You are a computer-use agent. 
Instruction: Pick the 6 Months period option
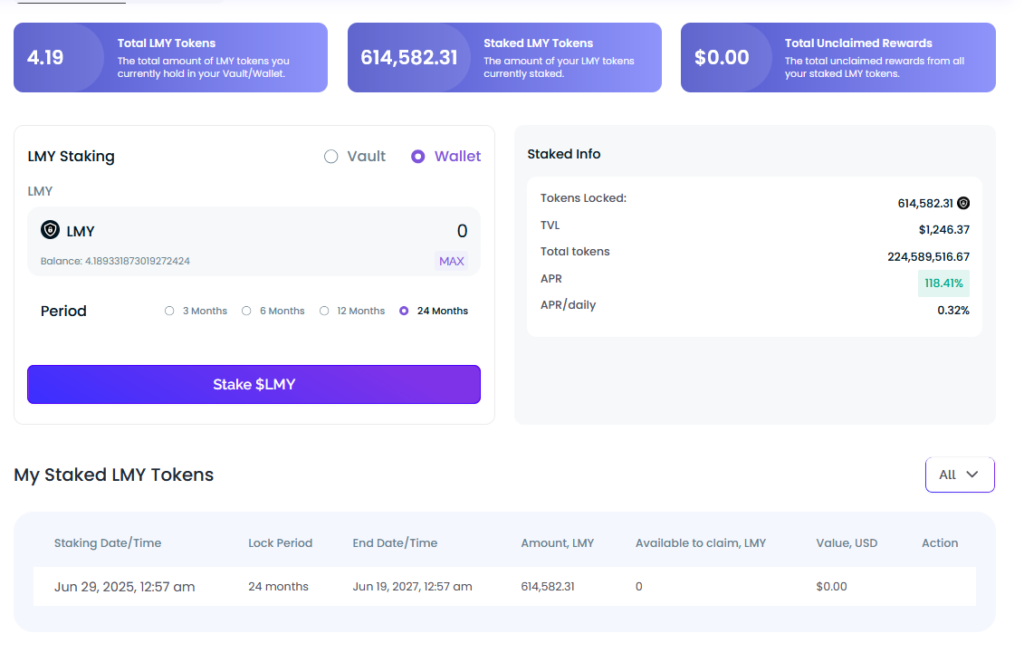click(247, 311)
